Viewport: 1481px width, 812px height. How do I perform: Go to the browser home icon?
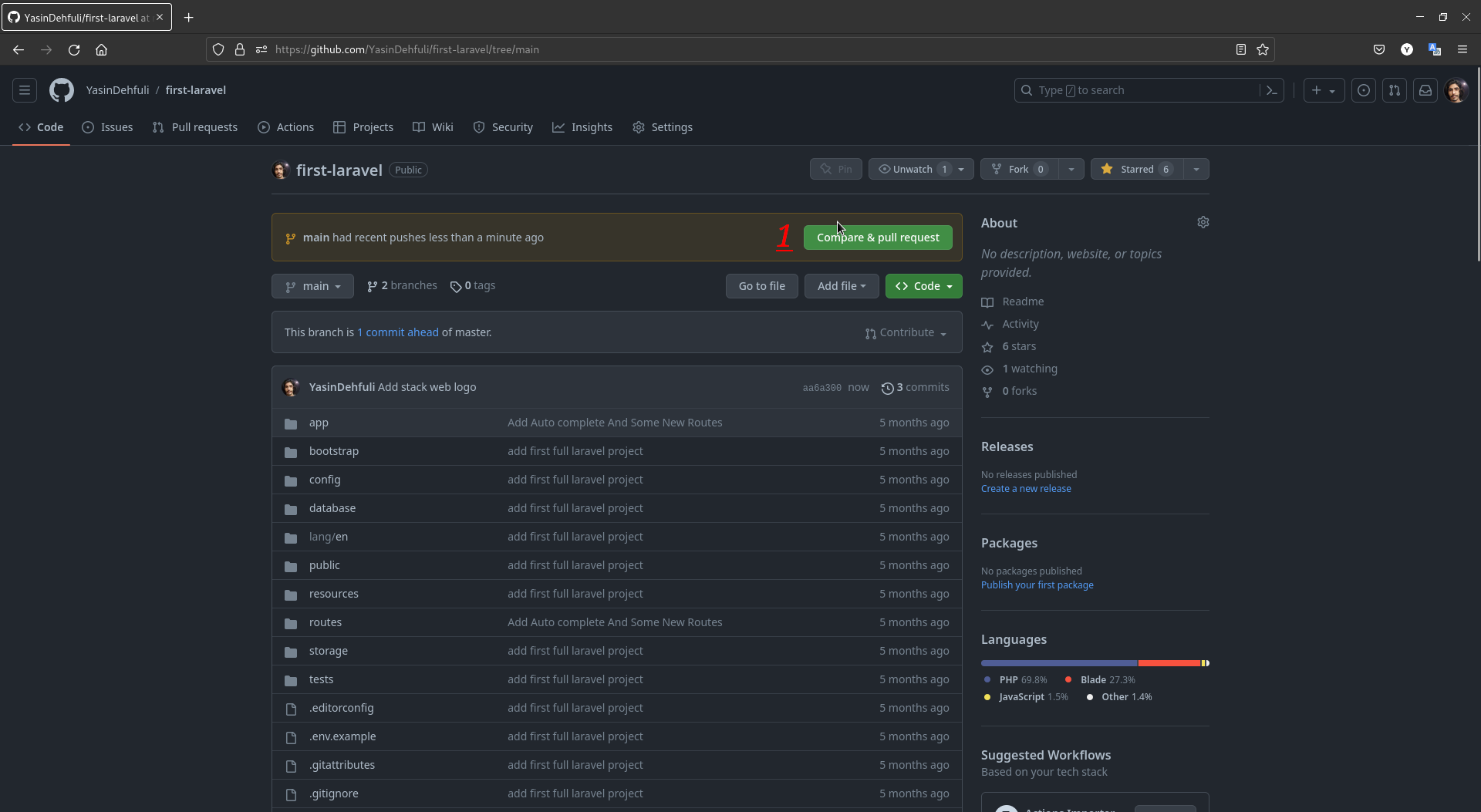click(101, 49)
